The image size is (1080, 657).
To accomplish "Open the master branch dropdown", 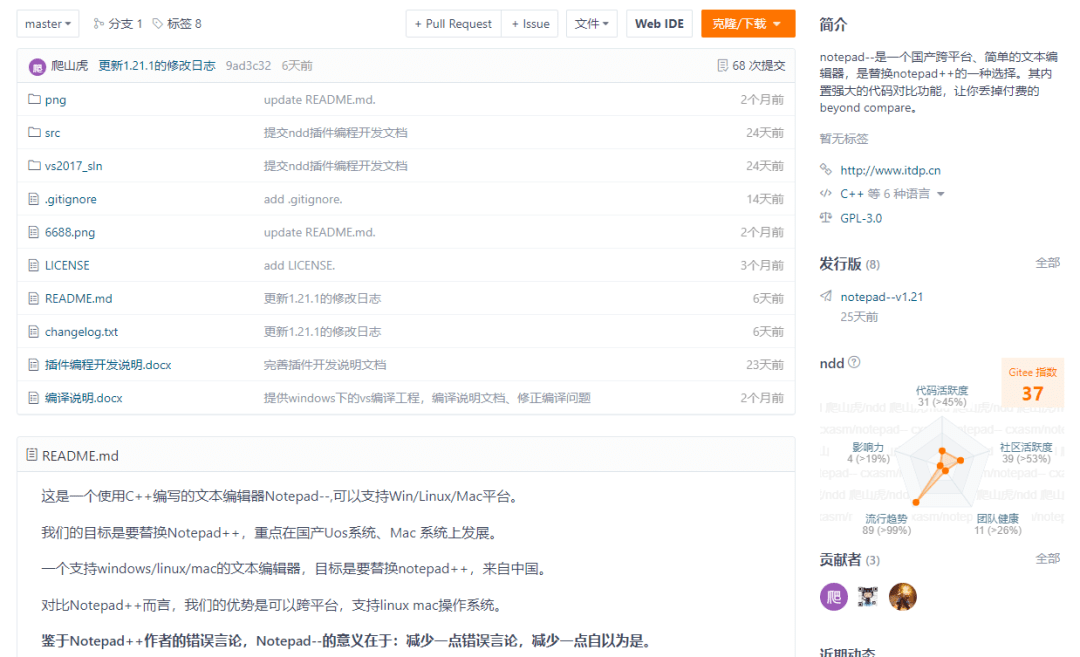I will pos(48,24).
